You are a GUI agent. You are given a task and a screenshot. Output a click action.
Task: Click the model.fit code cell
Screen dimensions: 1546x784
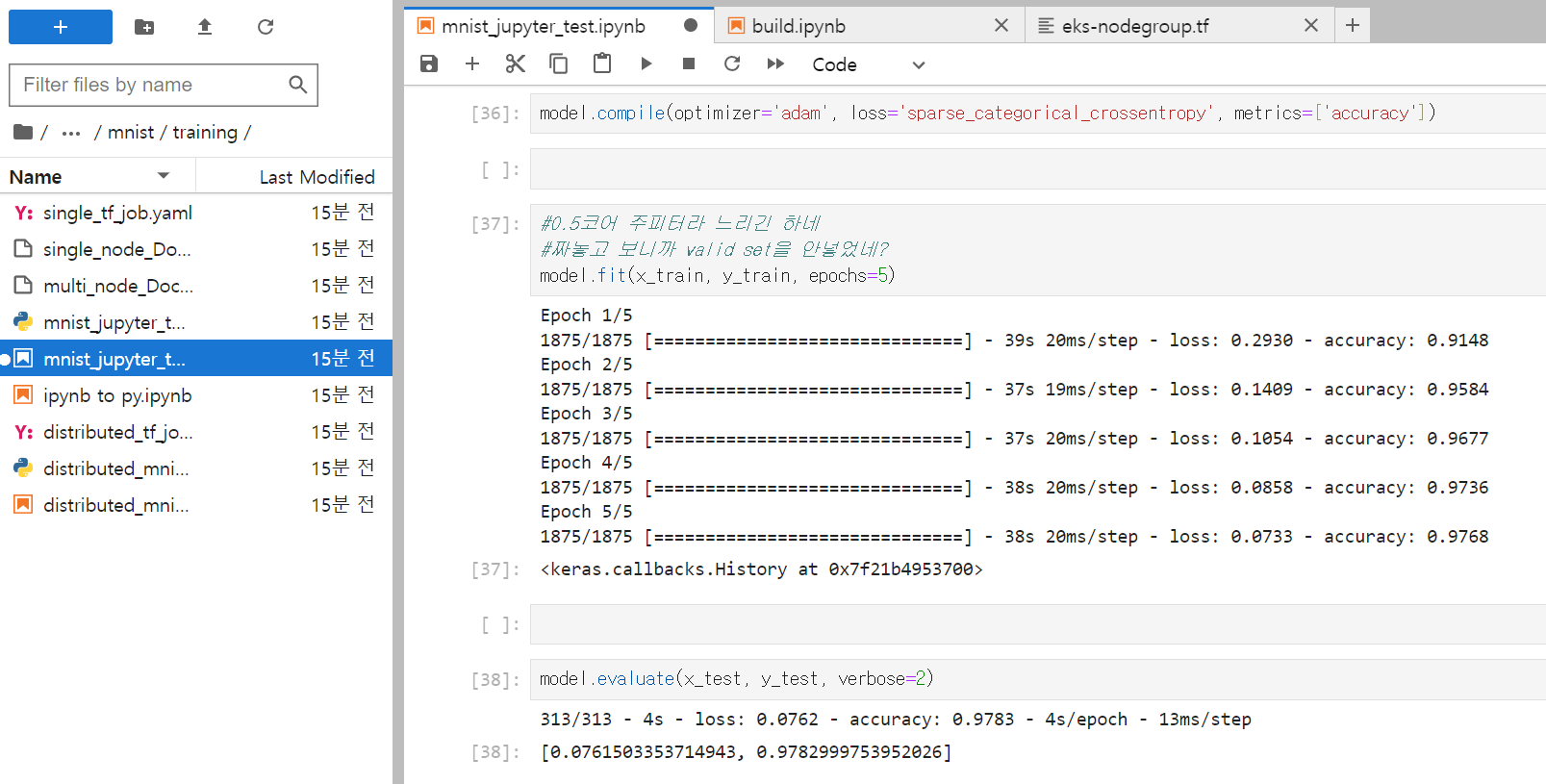coord(1037,249)
